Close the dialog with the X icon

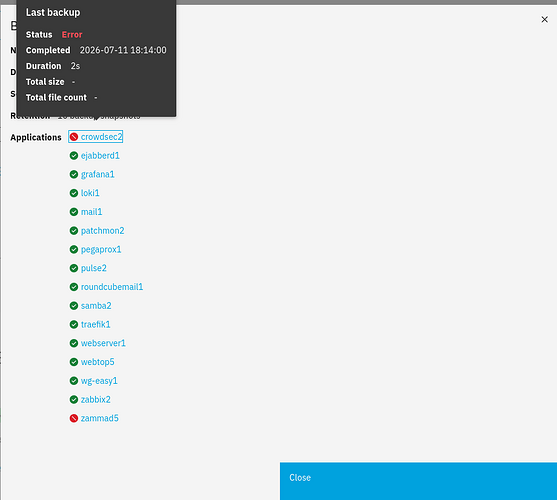click(x=544, y=20)
